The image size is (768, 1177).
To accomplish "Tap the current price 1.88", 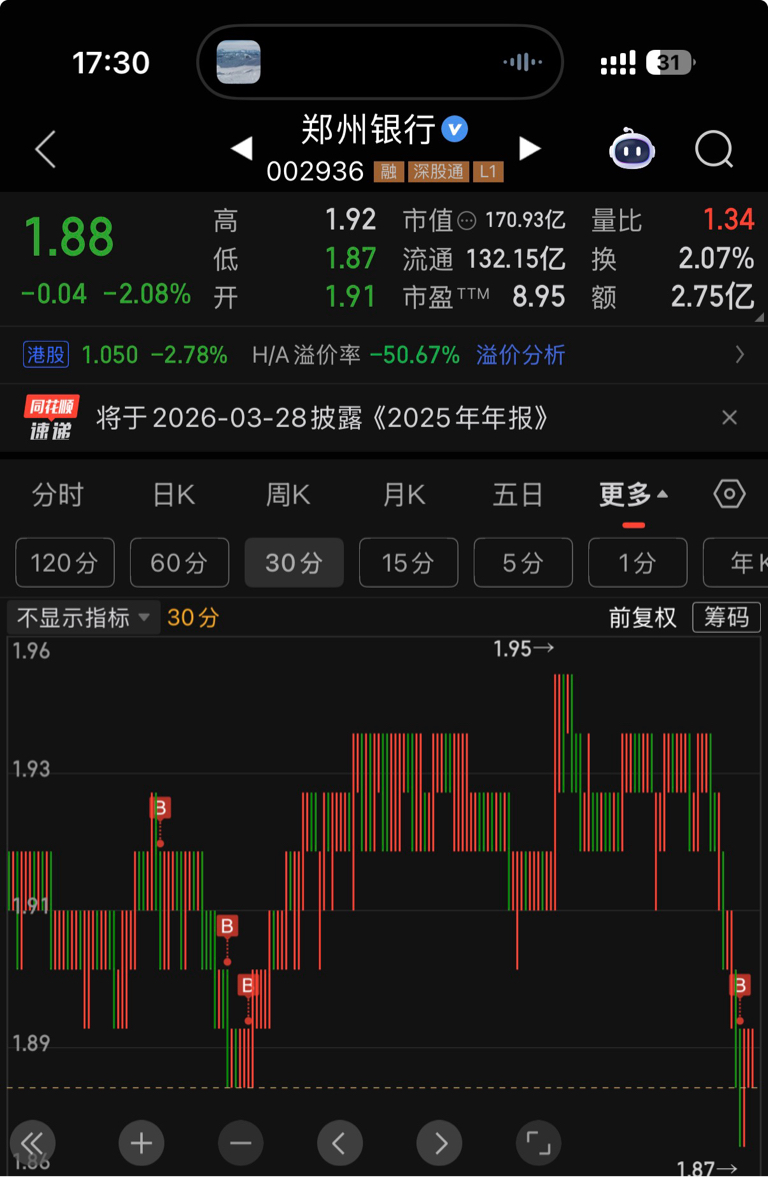I will (x=69, y=236).
